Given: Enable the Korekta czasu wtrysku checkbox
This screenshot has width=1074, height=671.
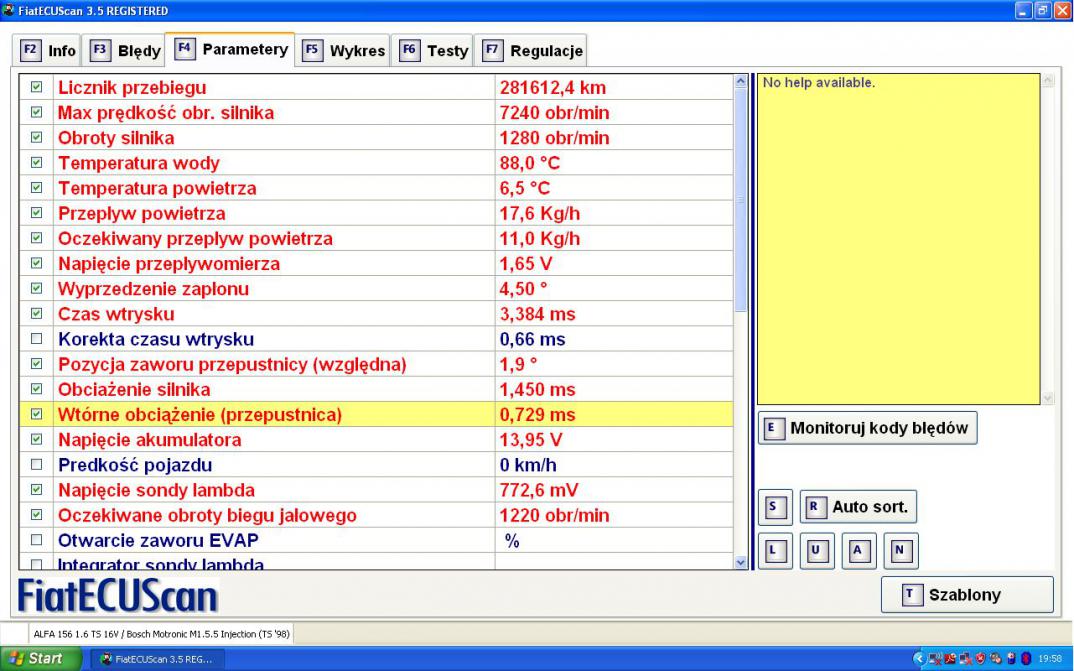Looking at the screenshot, I should coord(38,339).
